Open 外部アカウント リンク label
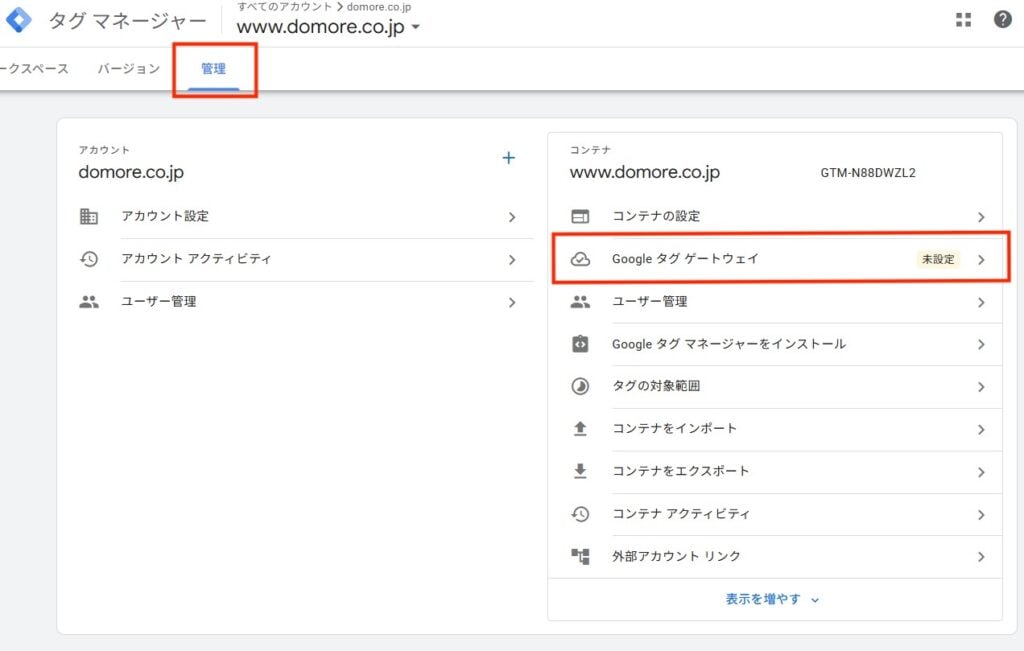Image resolution: width=1024 pixels, height=651 pixels. coord(677,556)
